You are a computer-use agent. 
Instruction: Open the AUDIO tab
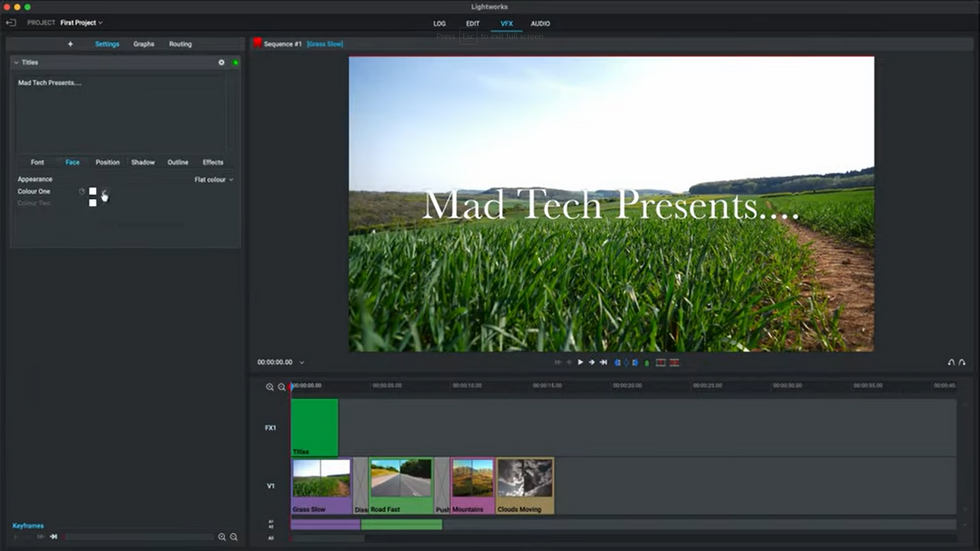pos(540,24)
